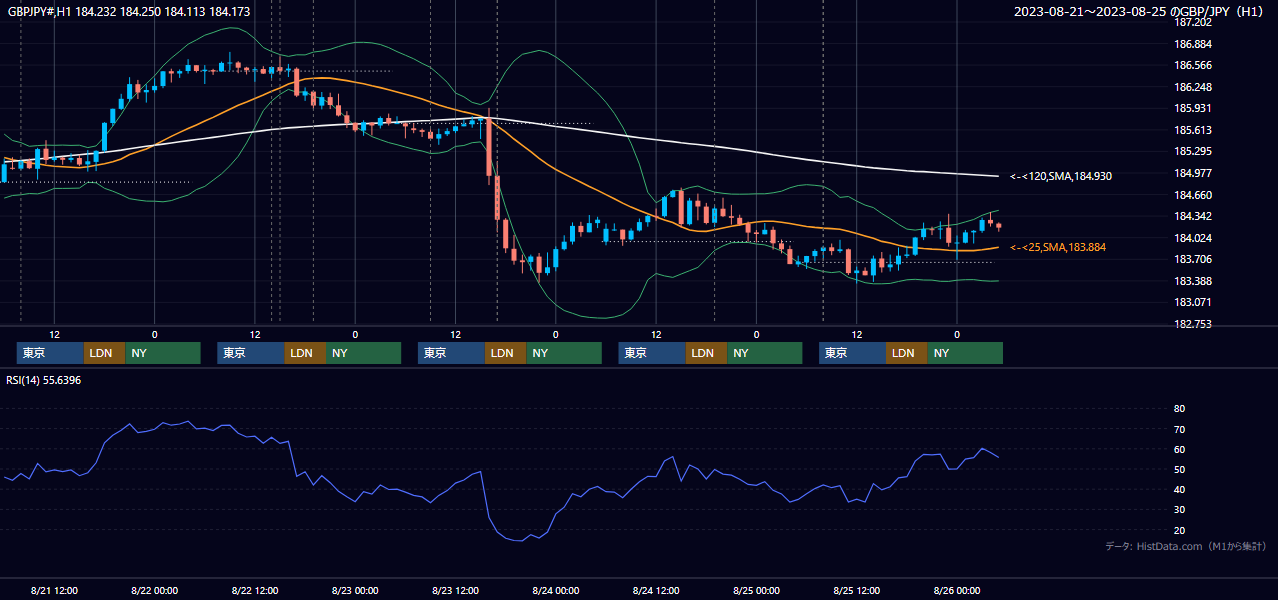Click the 東京 session block for 8/24
The width and height of the screenshot is (1278, 600).
[x=652, y=353]
